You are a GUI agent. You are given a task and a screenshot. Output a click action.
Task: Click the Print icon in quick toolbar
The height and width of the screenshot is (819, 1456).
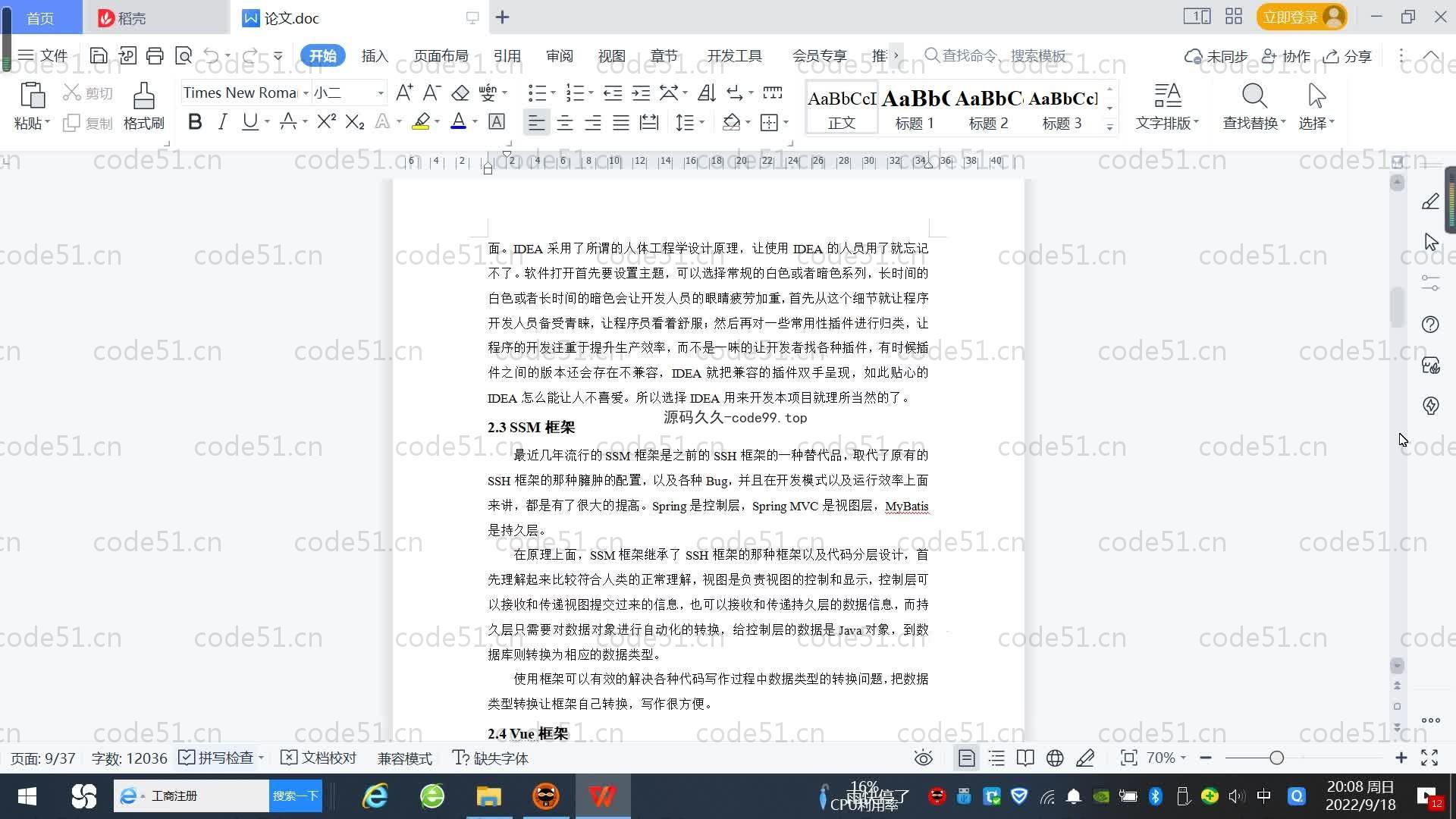pyautogui.click(x=155, y=55)
